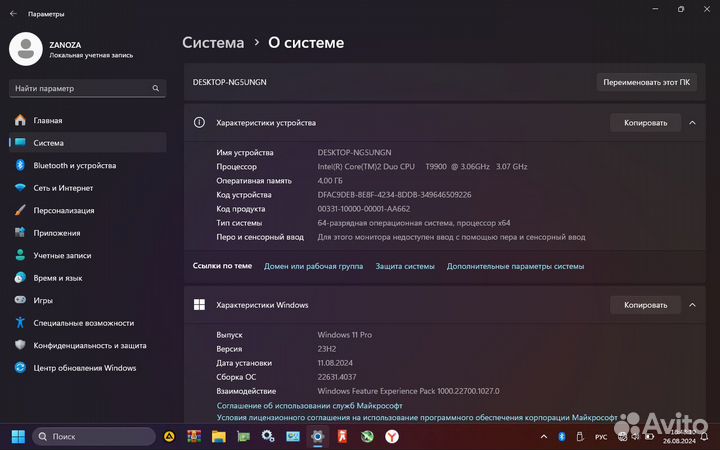Open File Explorer from the taskbar
Screen dimensions: 720x450
(x=219, y=436)
